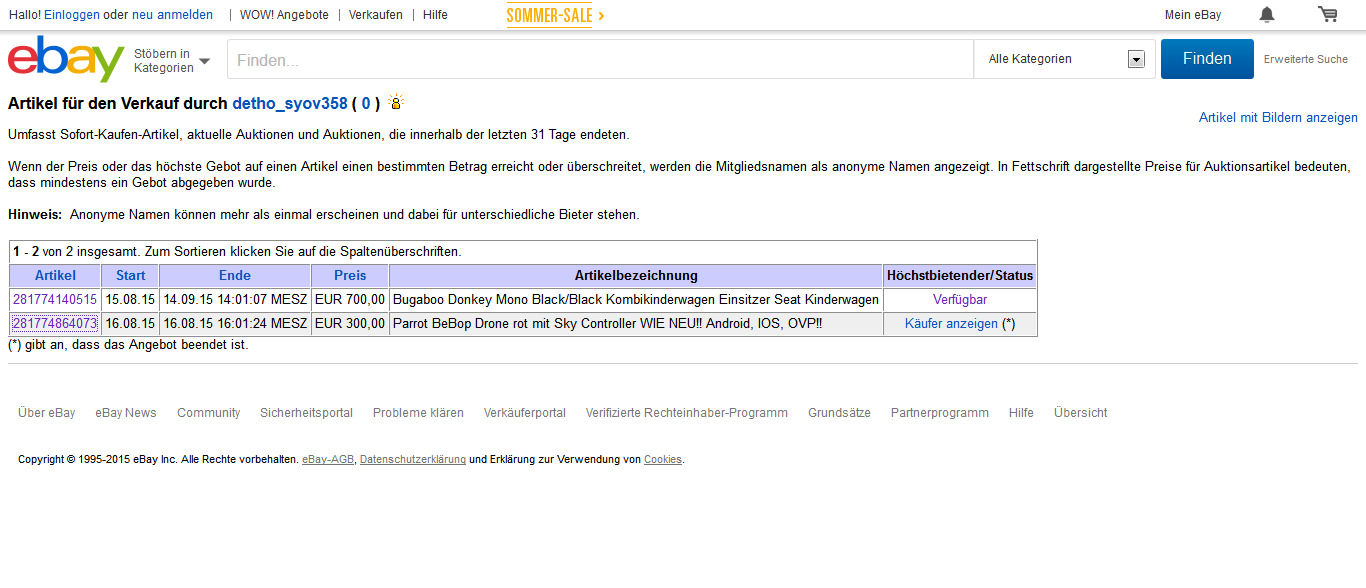The height and width of the screenshot is (588, 1366).
Task: Open Verkäuferportal in the footer
Action: (x=525, y=413)
